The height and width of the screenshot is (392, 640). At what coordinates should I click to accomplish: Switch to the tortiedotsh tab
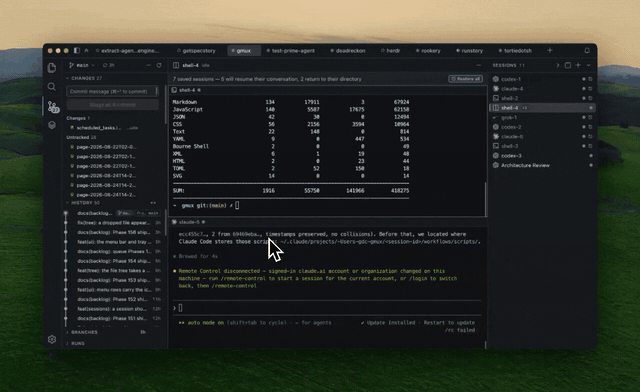[515, 51]
